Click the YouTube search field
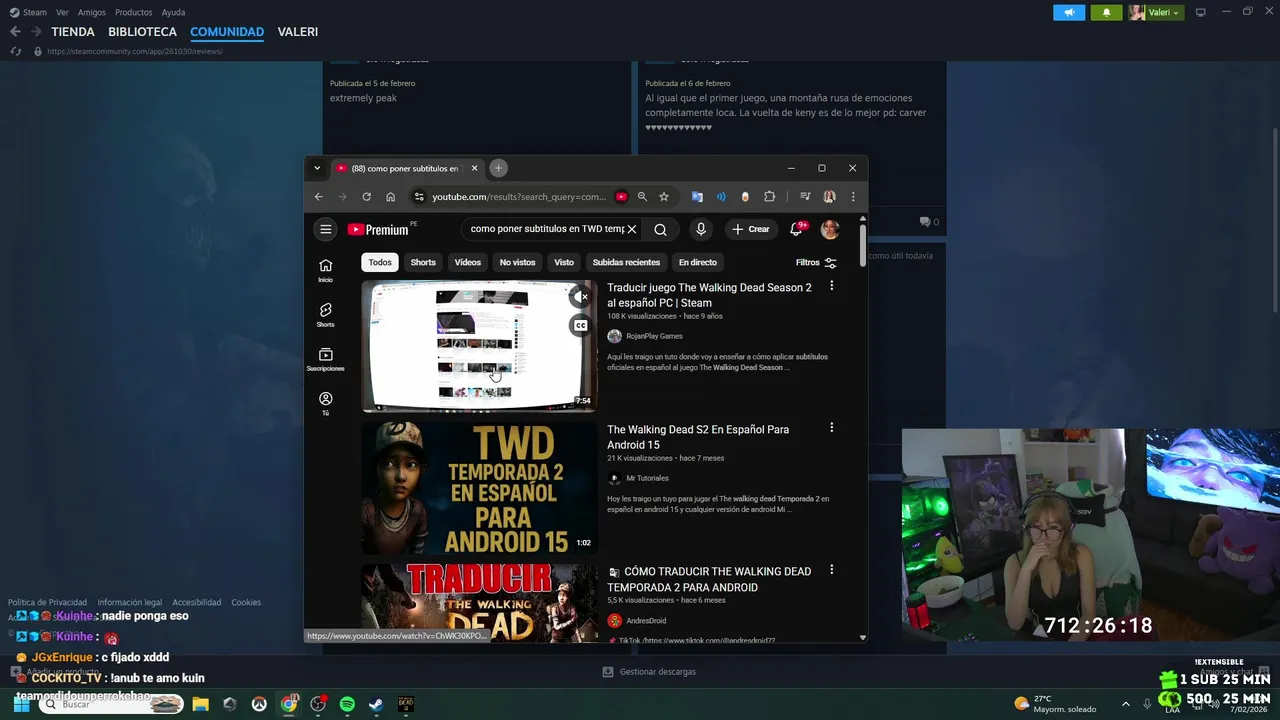 click(x=547, y=229)
